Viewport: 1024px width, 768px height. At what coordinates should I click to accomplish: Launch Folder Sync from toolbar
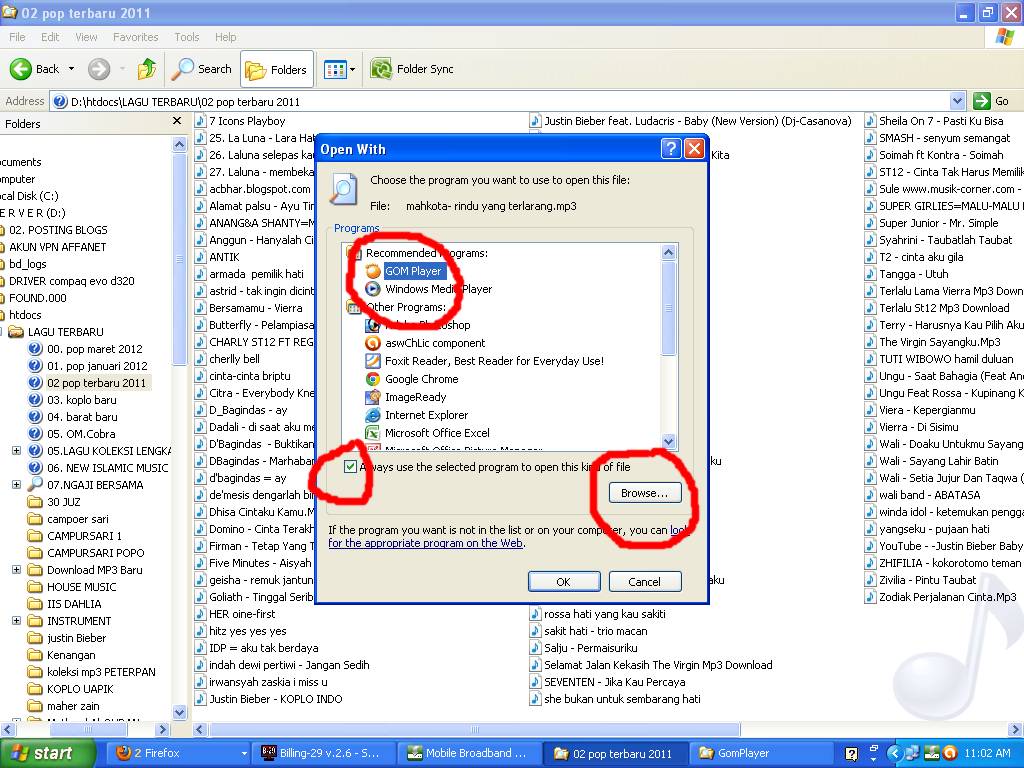point(412,69)
